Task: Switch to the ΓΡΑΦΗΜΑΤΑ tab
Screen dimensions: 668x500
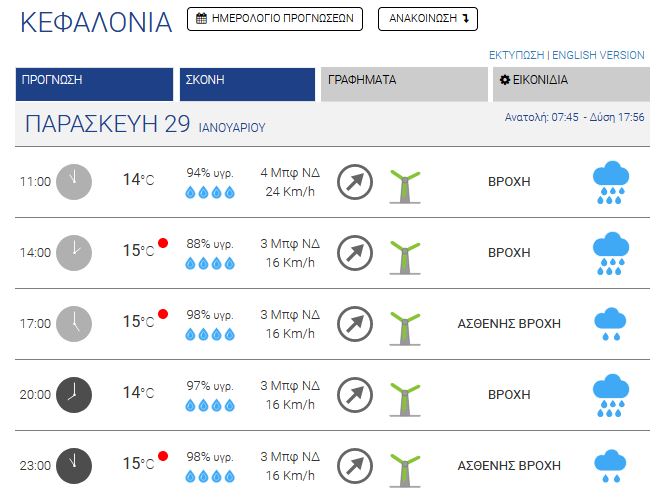Action: point(404,84)
